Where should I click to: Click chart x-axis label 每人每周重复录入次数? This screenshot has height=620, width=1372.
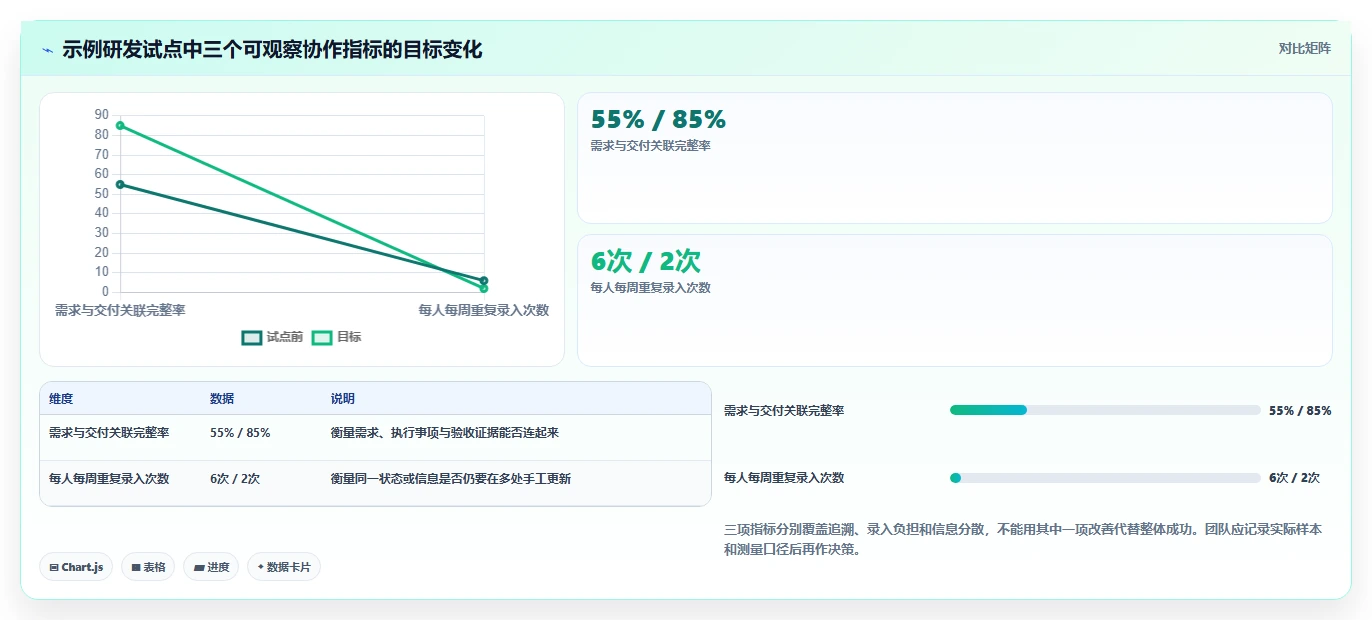tap(484, 310)
